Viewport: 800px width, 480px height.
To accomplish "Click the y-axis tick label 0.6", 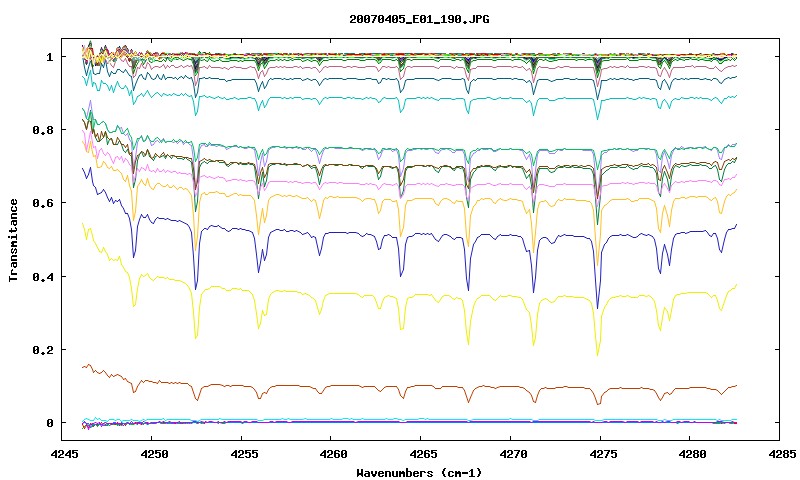I will (x=43, y=203).
